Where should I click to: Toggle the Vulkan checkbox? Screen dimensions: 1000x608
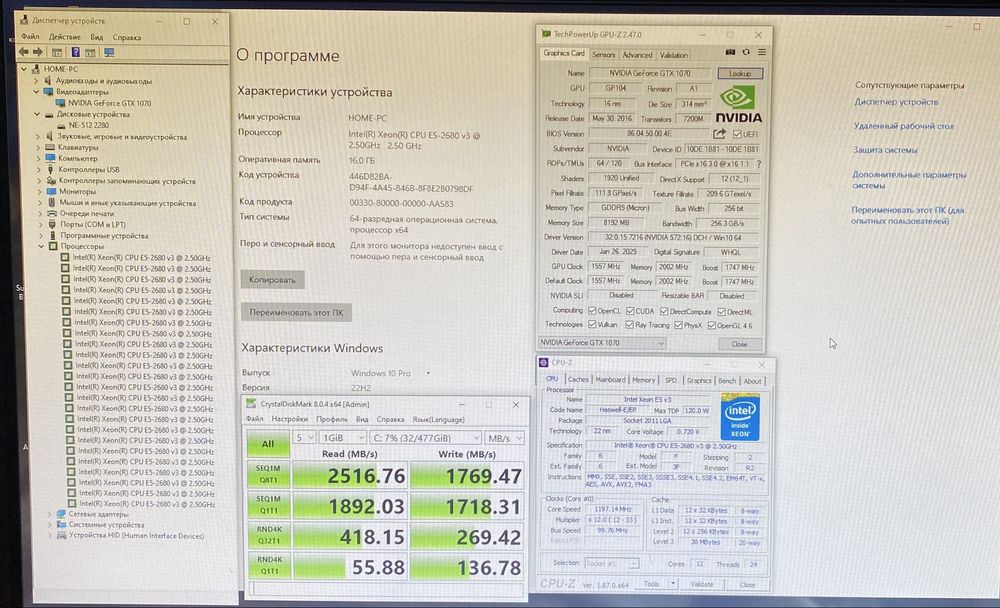(592, 325)
